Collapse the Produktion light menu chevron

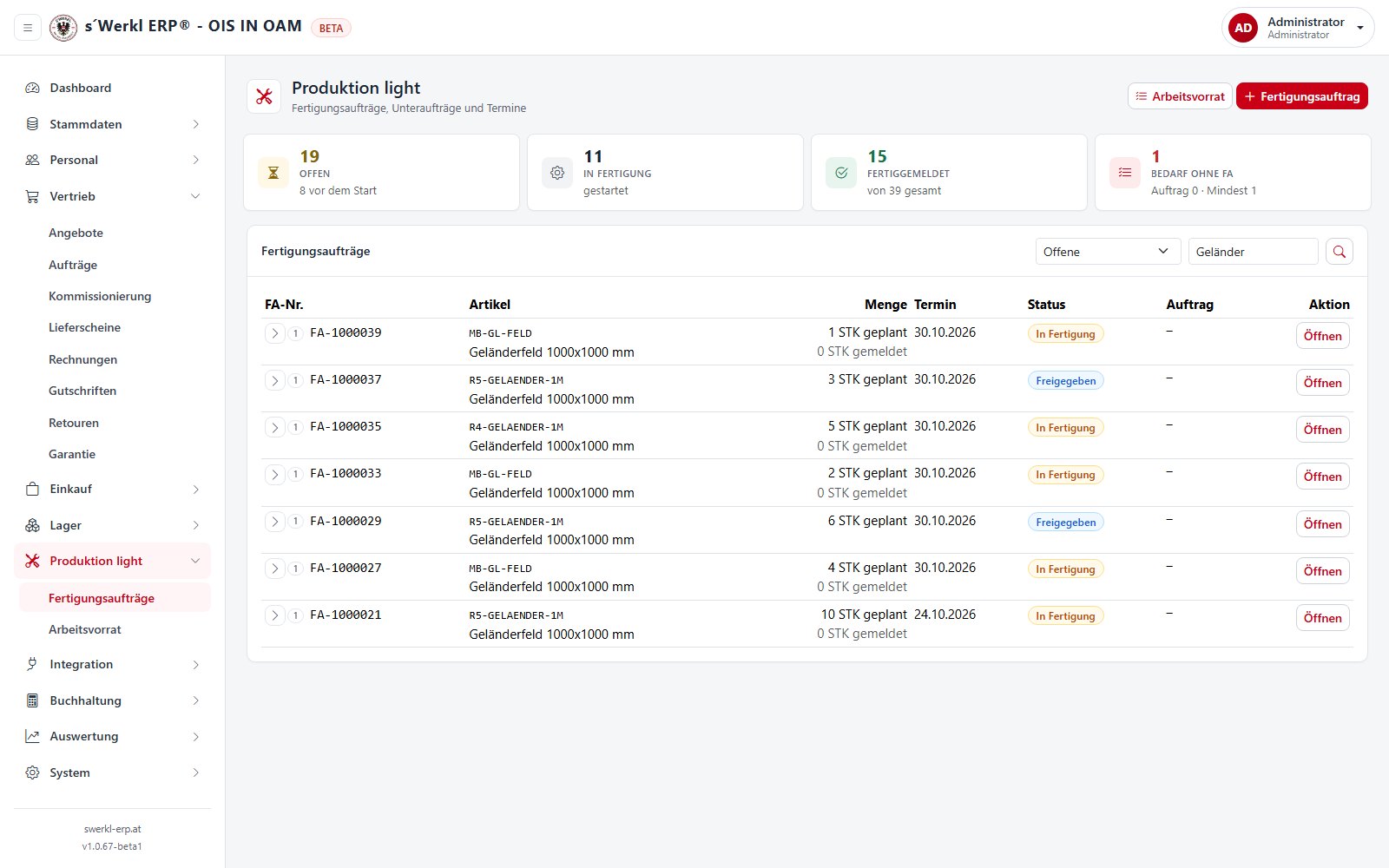pyautogui.click(x=195, y=561)
